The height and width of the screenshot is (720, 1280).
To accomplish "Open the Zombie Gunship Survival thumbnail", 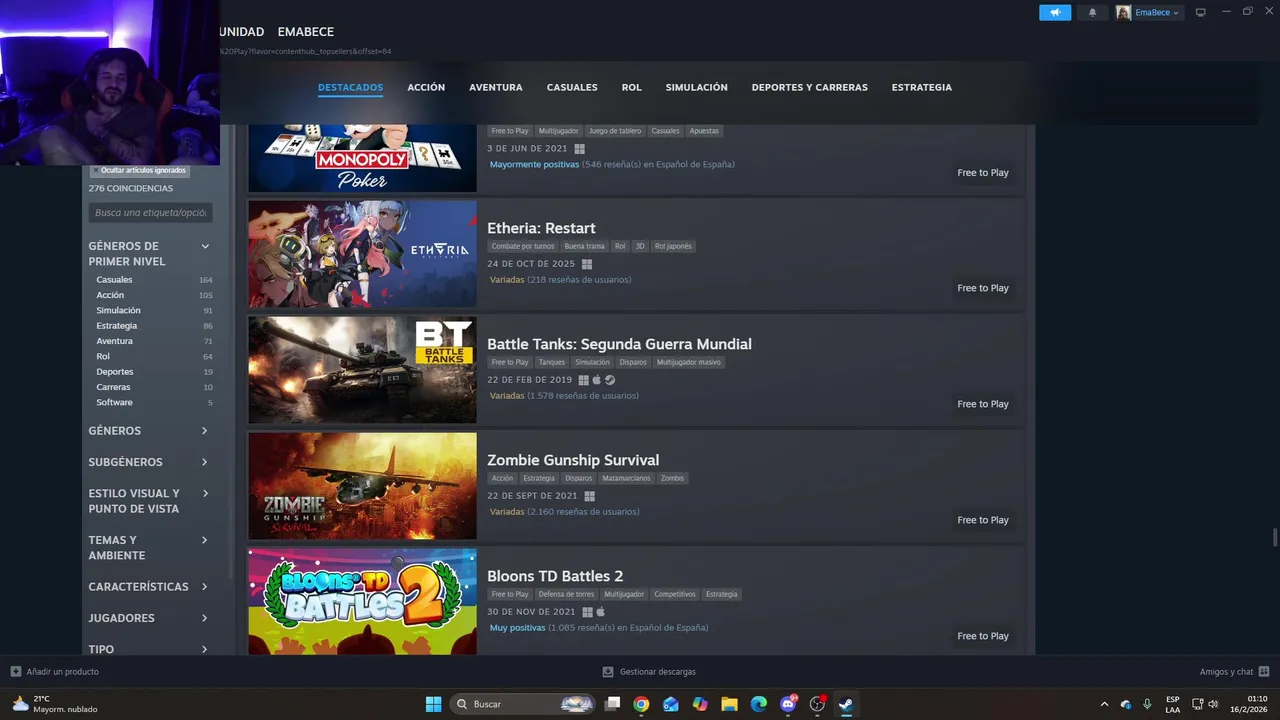I will click(x=362, y=486).
